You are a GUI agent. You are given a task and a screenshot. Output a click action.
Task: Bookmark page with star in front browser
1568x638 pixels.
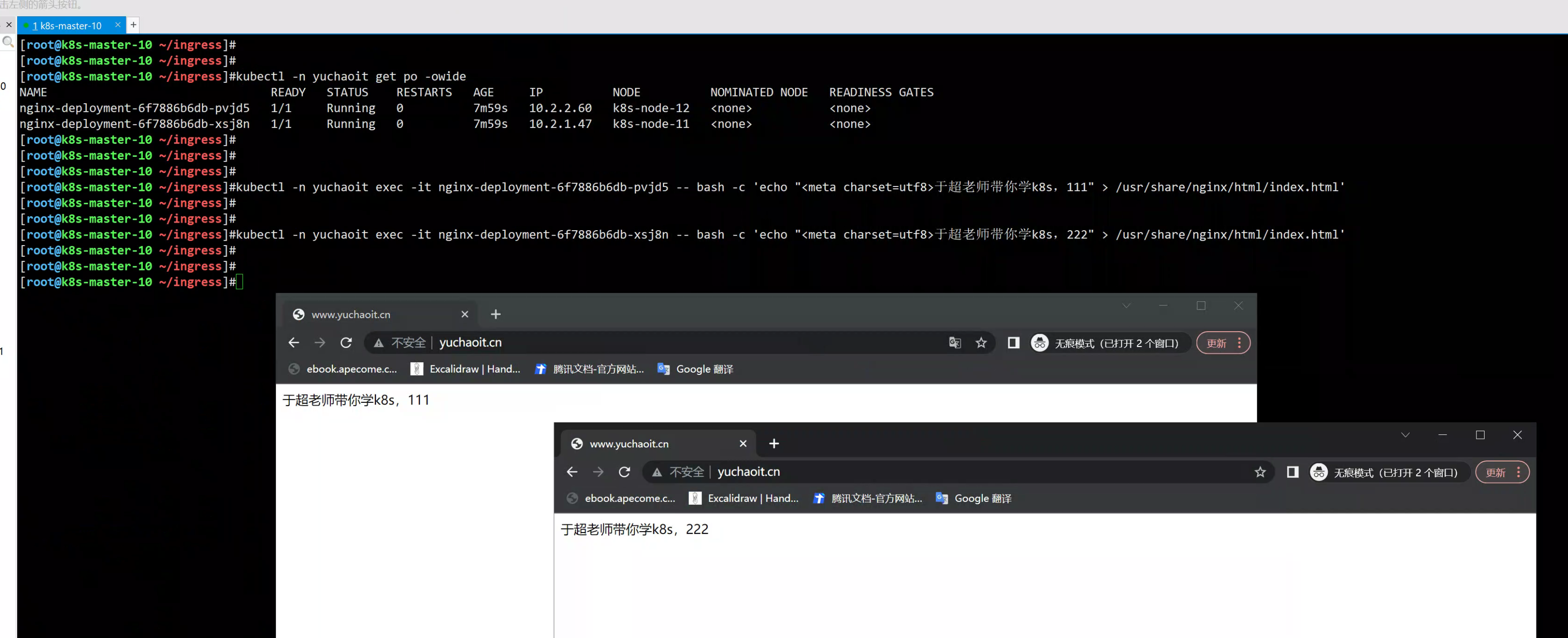[x=1260, y=472]
